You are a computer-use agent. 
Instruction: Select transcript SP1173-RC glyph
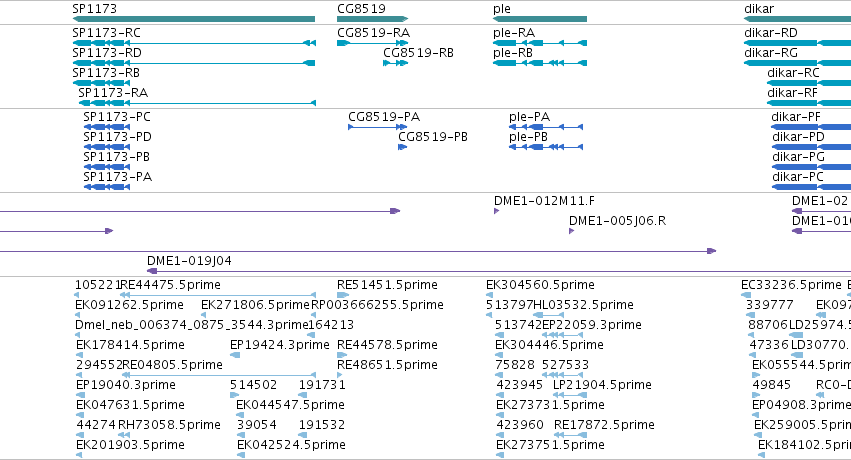[194, 43]
